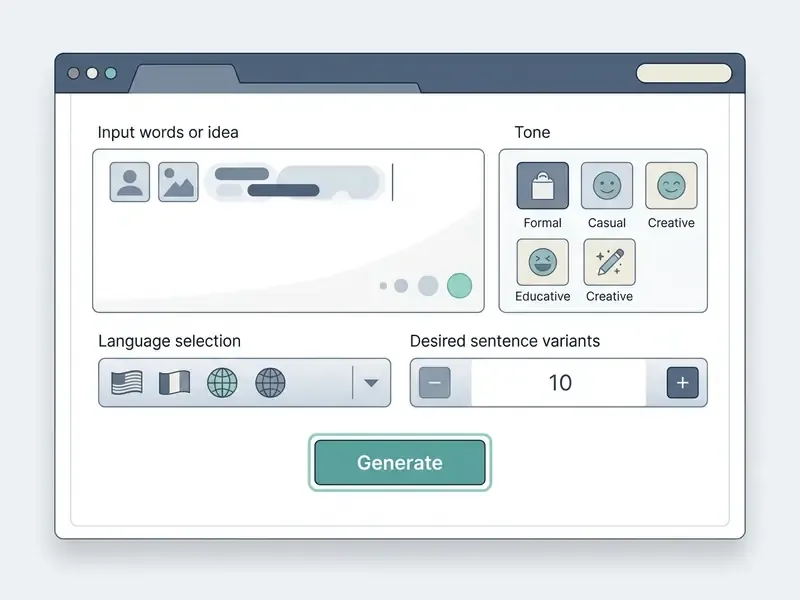The width and height of the screenshot is (800, 600).
Task: Click the person avatar icon in input box
Action: (x=130, y=182)
